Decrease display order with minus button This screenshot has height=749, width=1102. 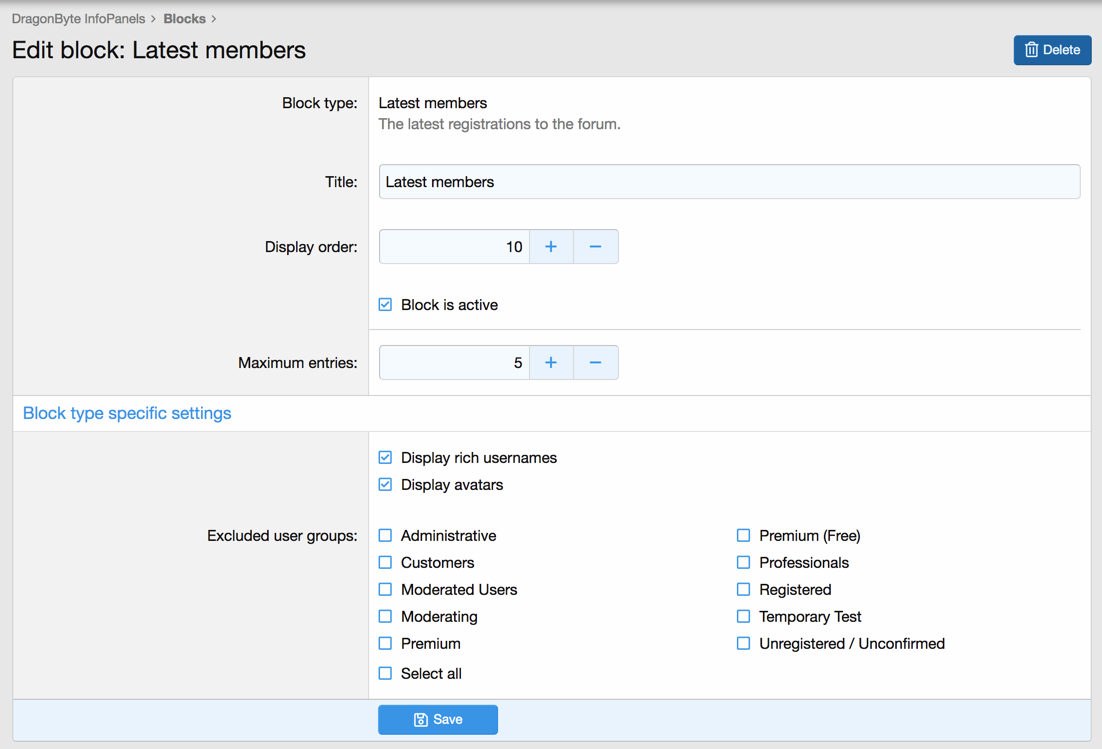coord(595,247)
